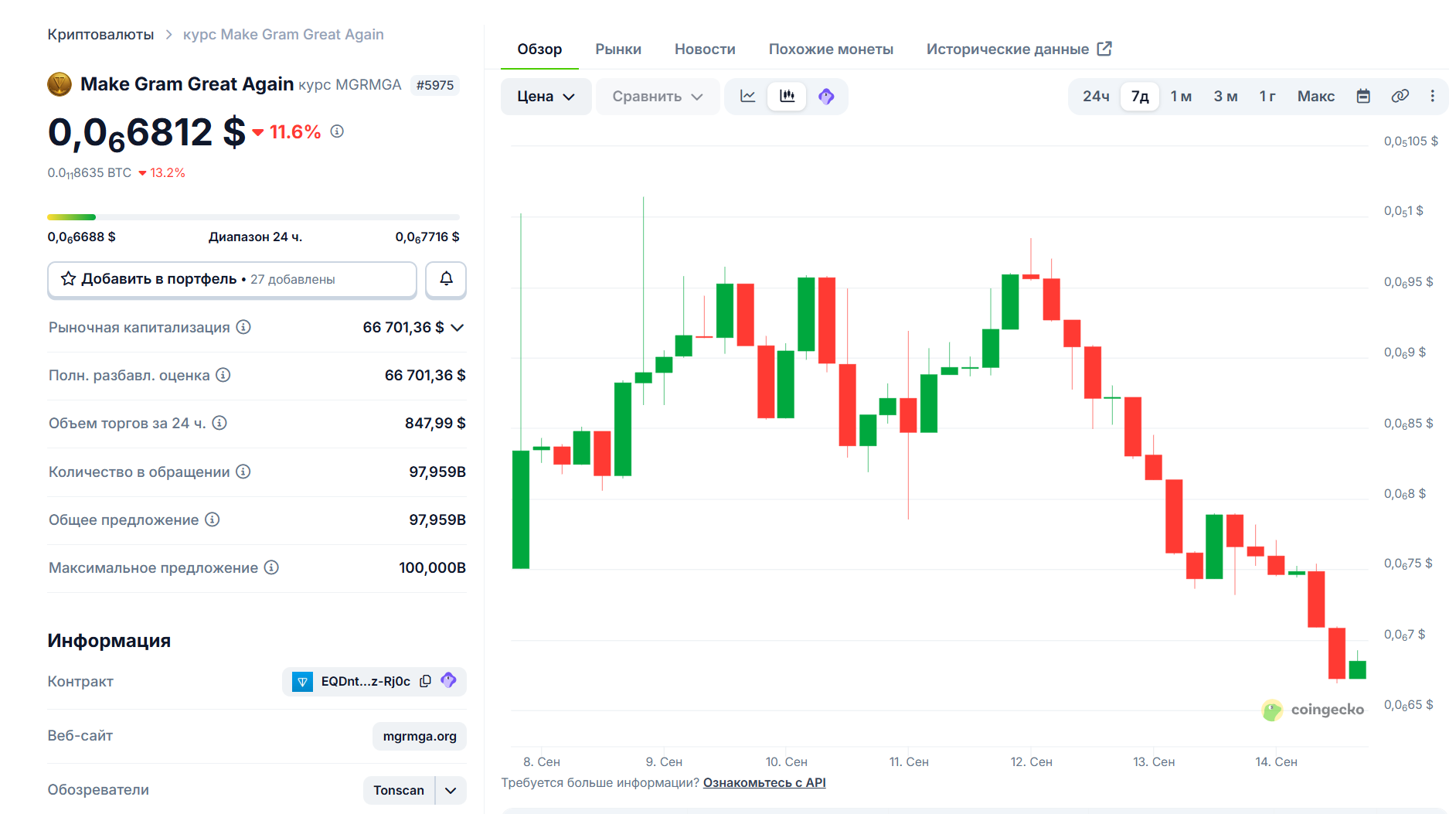This screenshot has width=1456, height=814.
Task: Click Добавить в портфель button
Action: tap(232, 279)
